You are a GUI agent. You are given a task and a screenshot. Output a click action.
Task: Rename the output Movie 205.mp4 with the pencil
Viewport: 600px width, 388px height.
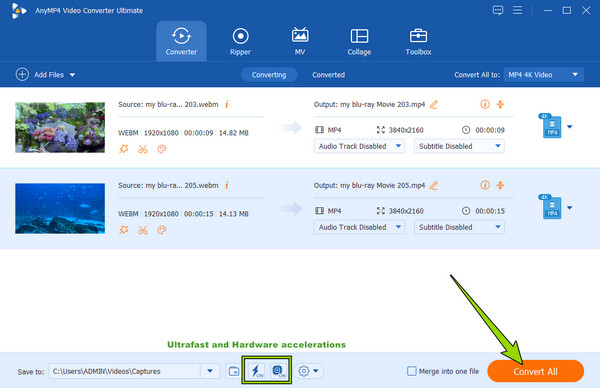coord(434,186)
